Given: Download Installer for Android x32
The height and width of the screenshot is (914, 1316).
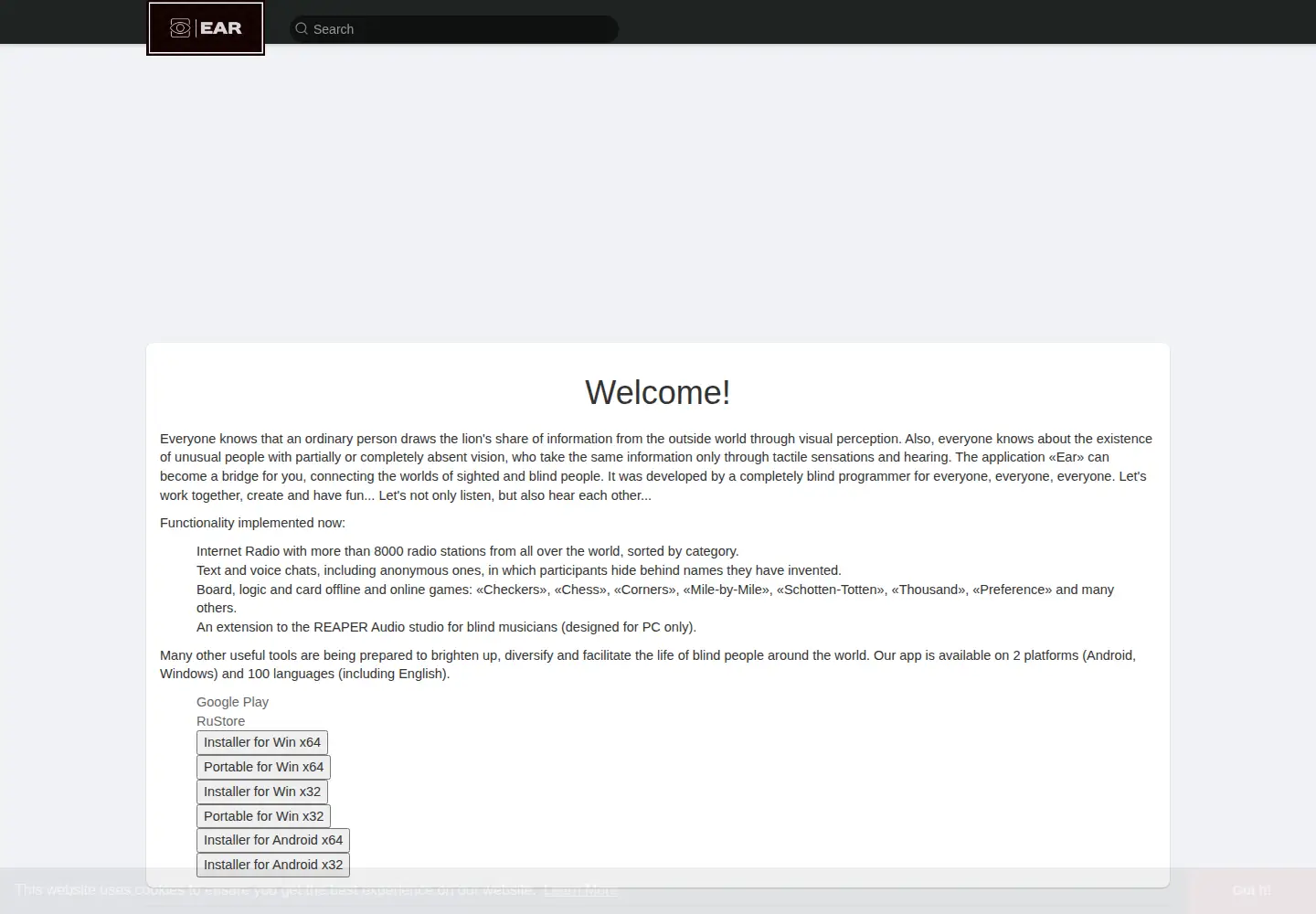Looking at the screenshot, I should [x=273, y=865].
